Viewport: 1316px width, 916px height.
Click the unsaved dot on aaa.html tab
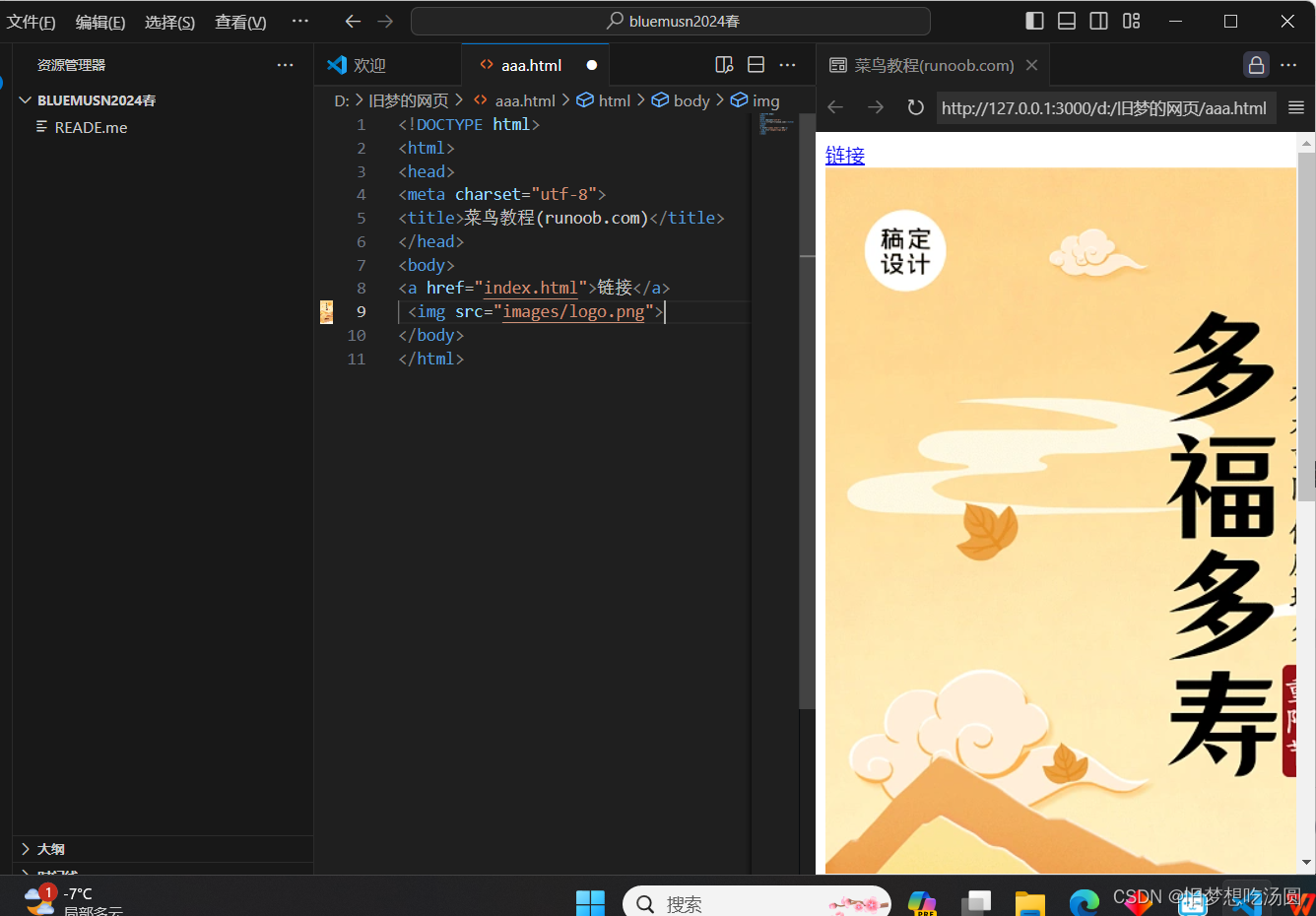coord(592,65)
